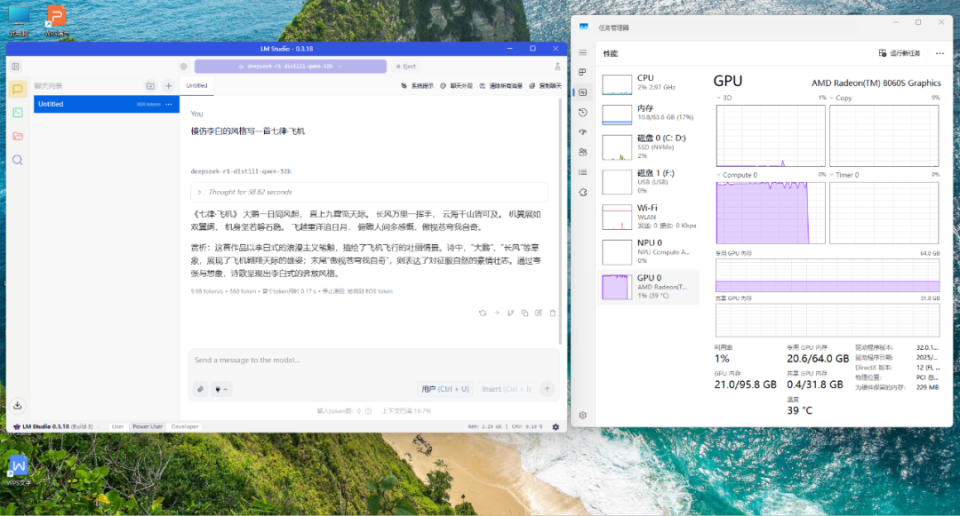
Task: Open Downloads icon at sidebar bottom
Action: click(17, 405)
